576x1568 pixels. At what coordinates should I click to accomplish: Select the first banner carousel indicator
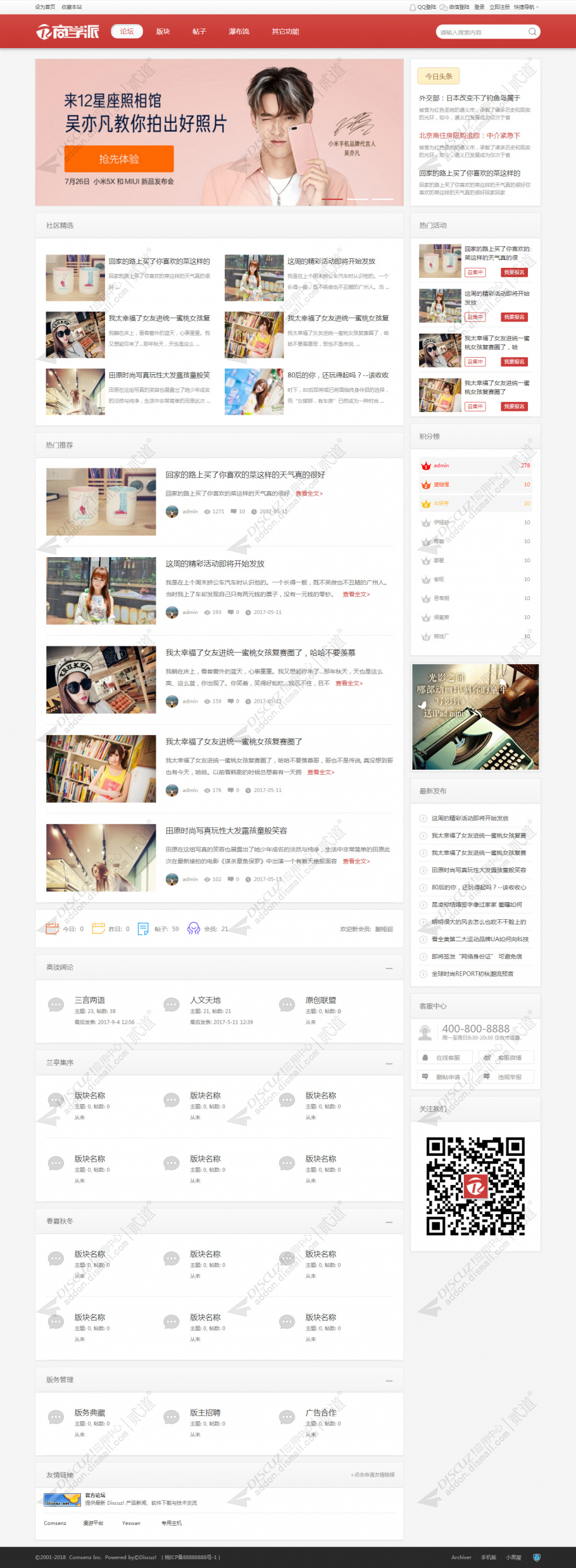(332, 199)
